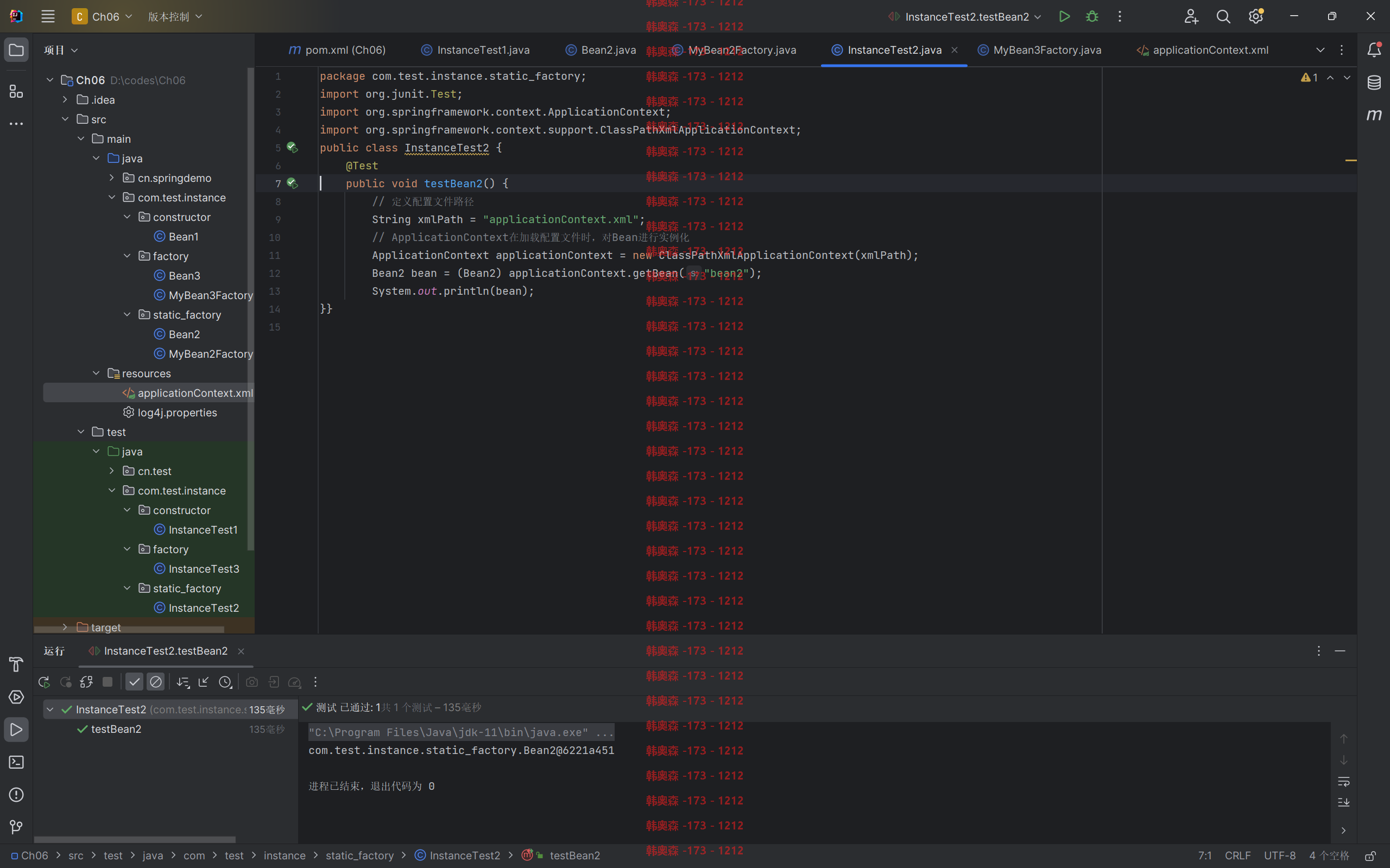Open Code With Me user icon
Screen dimensions: 1390x868
1191,17
